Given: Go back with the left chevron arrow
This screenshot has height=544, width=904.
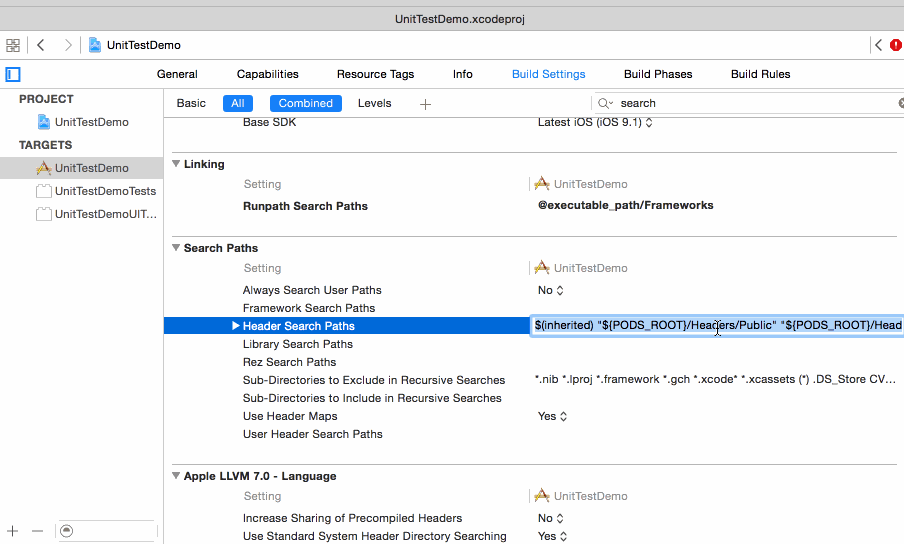Looking at the screenshot, I should point(41,45).
